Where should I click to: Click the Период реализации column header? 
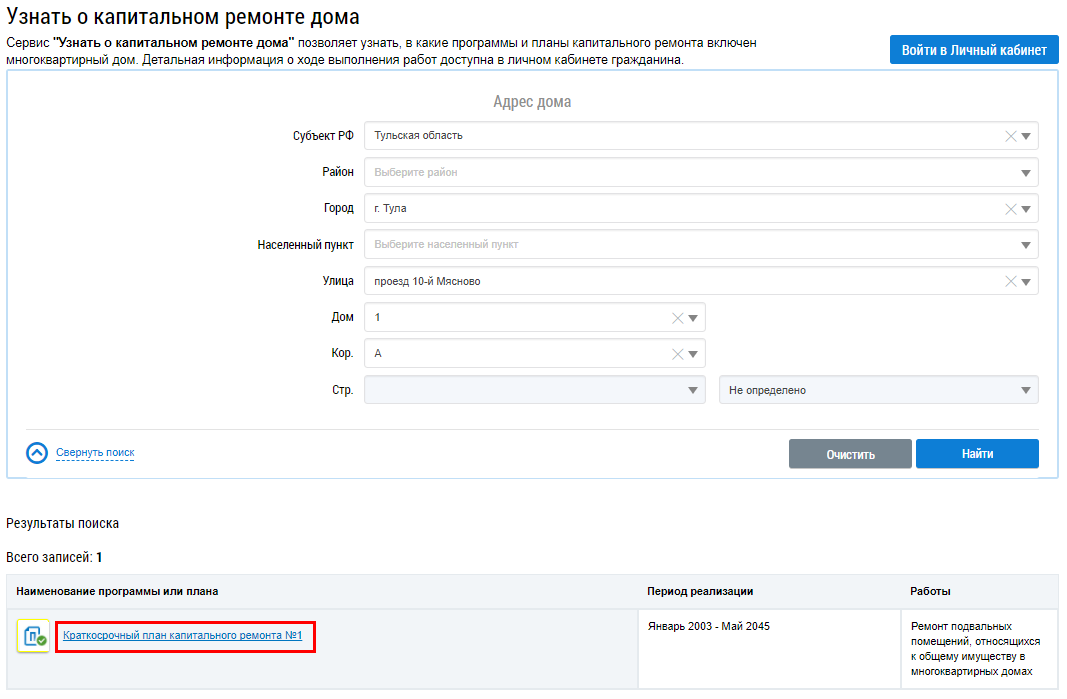coord(700,591)
